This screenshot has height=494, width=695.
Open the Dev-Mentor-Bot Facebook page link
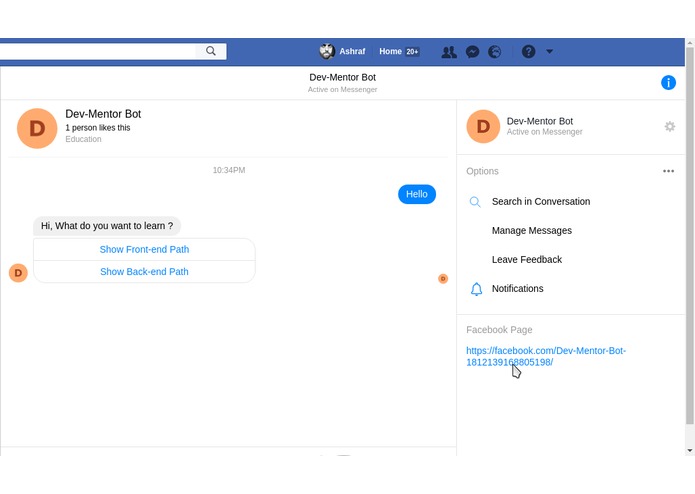tap(546, 356)
